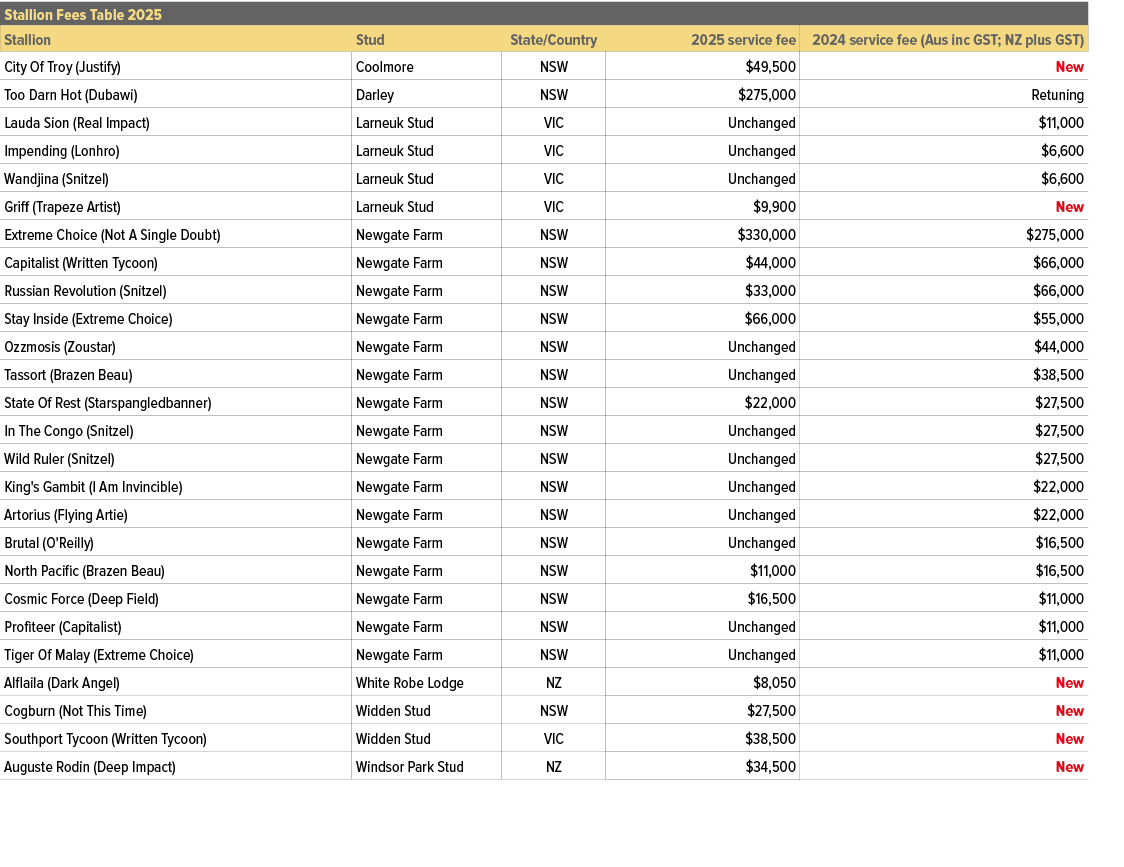The image size is (1124, 867).
Task: Select Extreme Choice's $330,000 fee cell
Action: (x=766, y=235)
